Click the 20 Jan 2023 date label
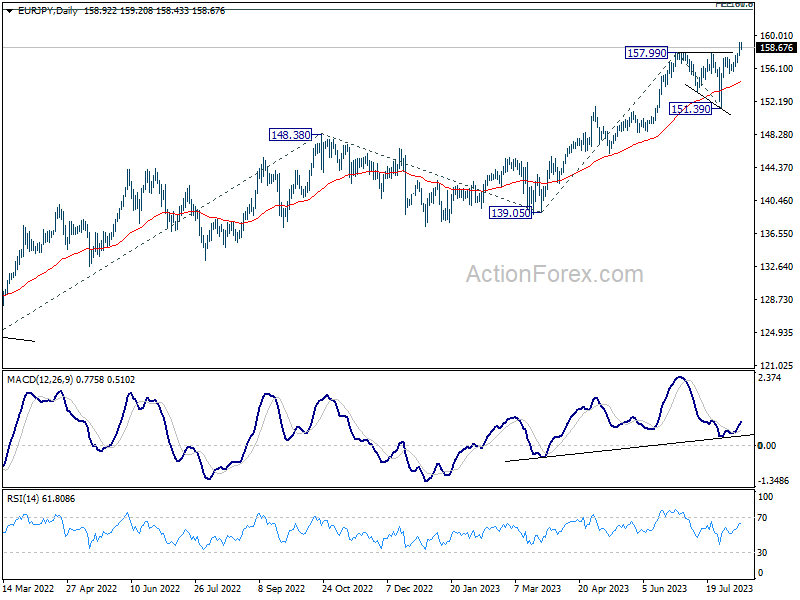This screenshot has width=800, height=600. click(475, 589)
